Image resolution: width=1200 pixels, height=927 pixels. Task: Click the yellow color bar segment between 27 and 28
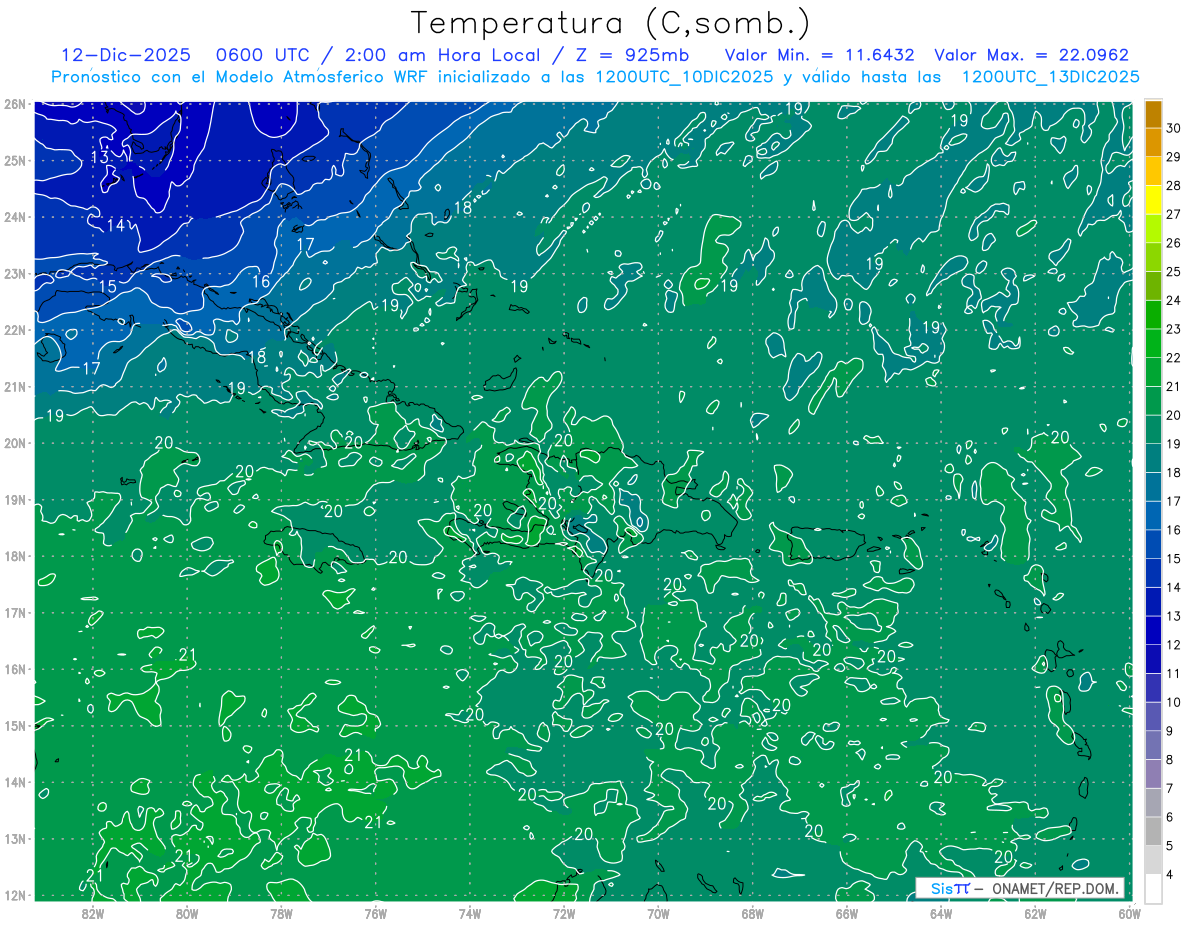click(x=1153, y=201)
